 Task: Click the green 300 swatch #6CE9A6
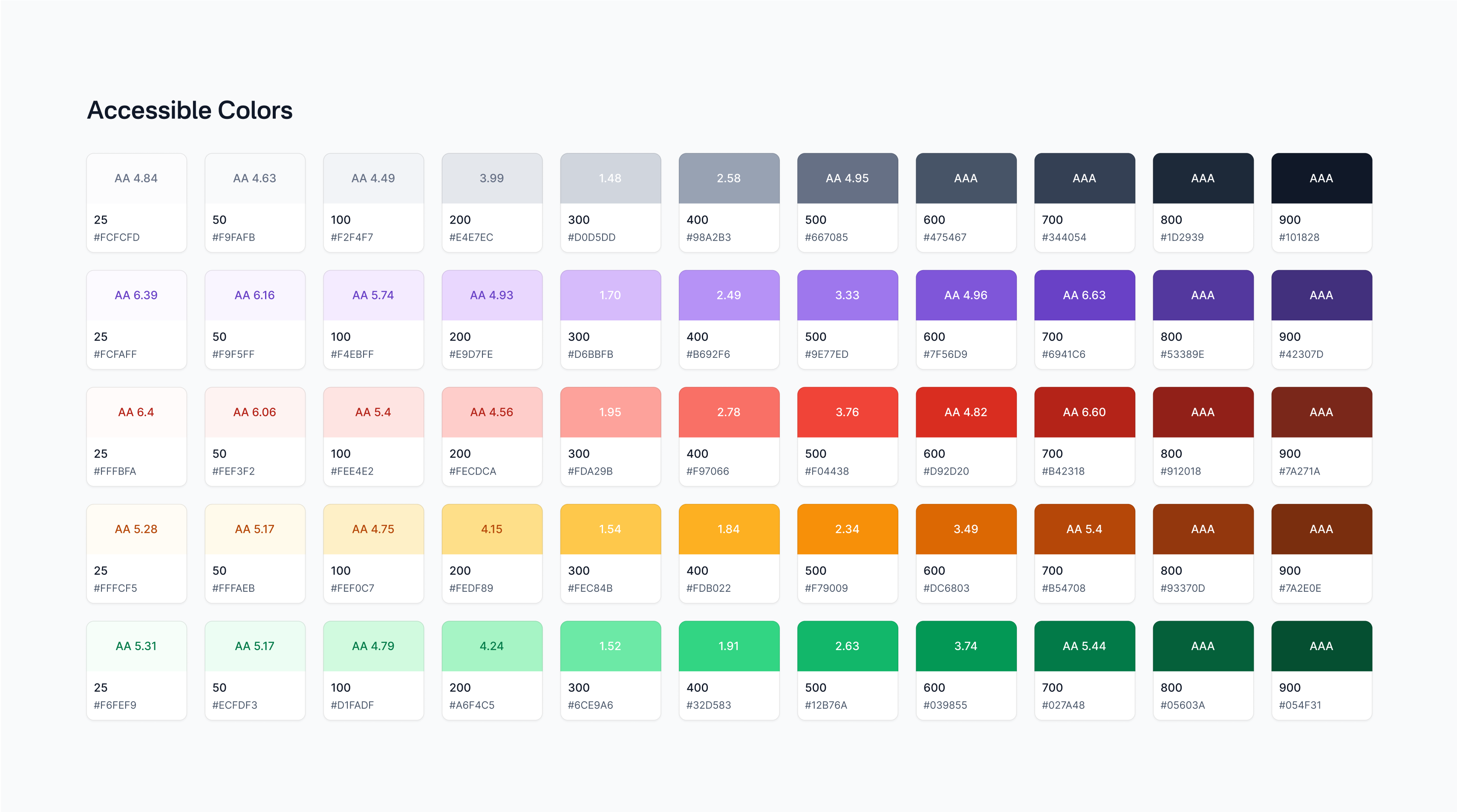tap(610, 647)
